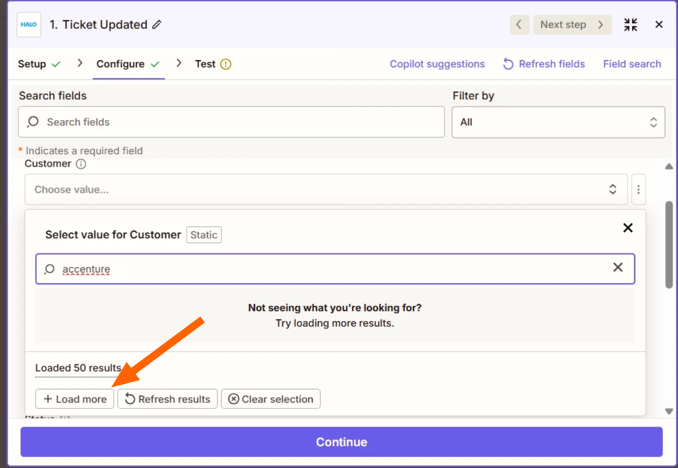
Task: Click the pencil icon to rename step
Action: (x=157, y=25)
